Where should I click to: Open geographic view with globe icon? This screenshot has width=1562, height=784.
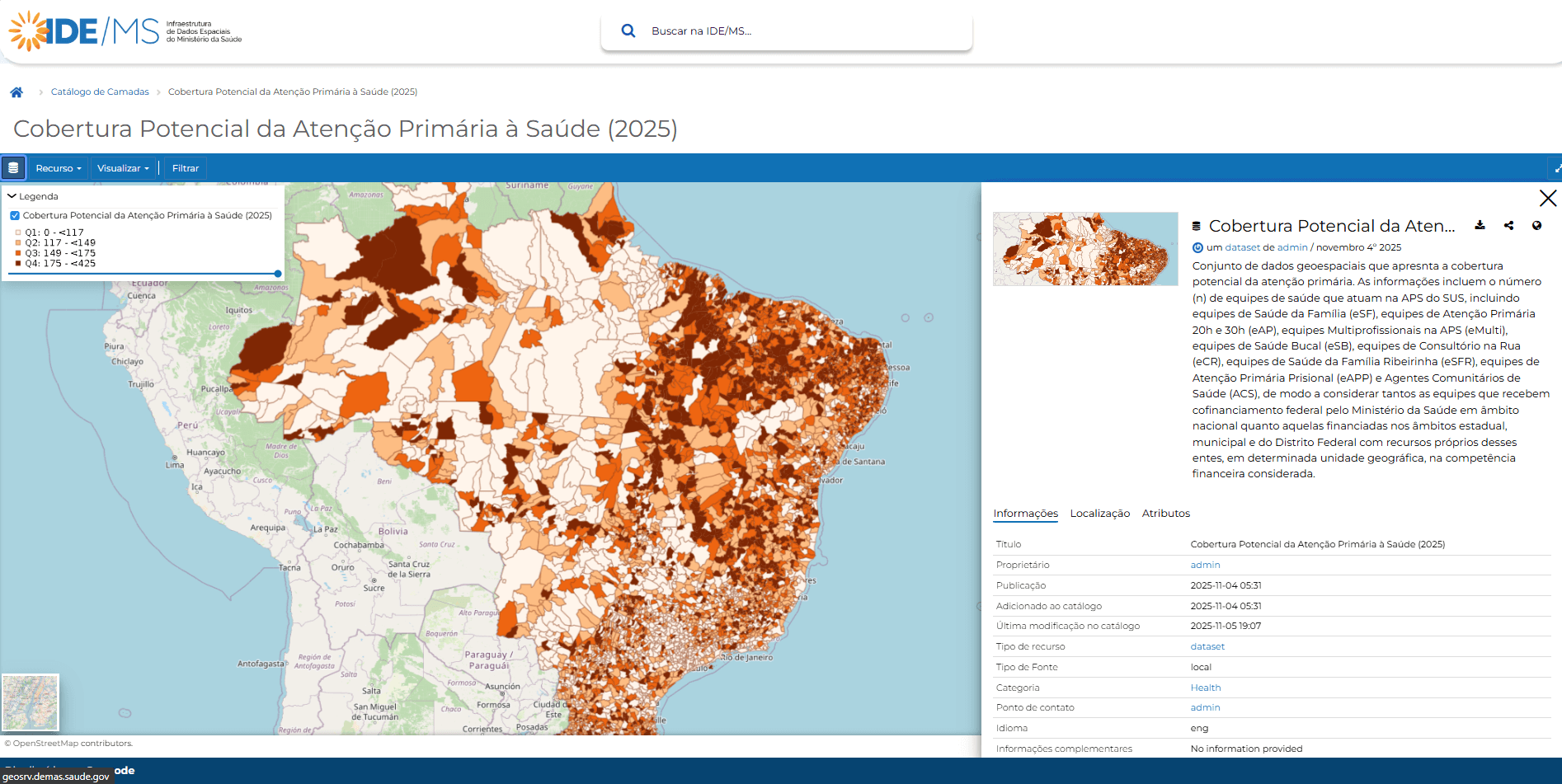(x=1537, y=225)
